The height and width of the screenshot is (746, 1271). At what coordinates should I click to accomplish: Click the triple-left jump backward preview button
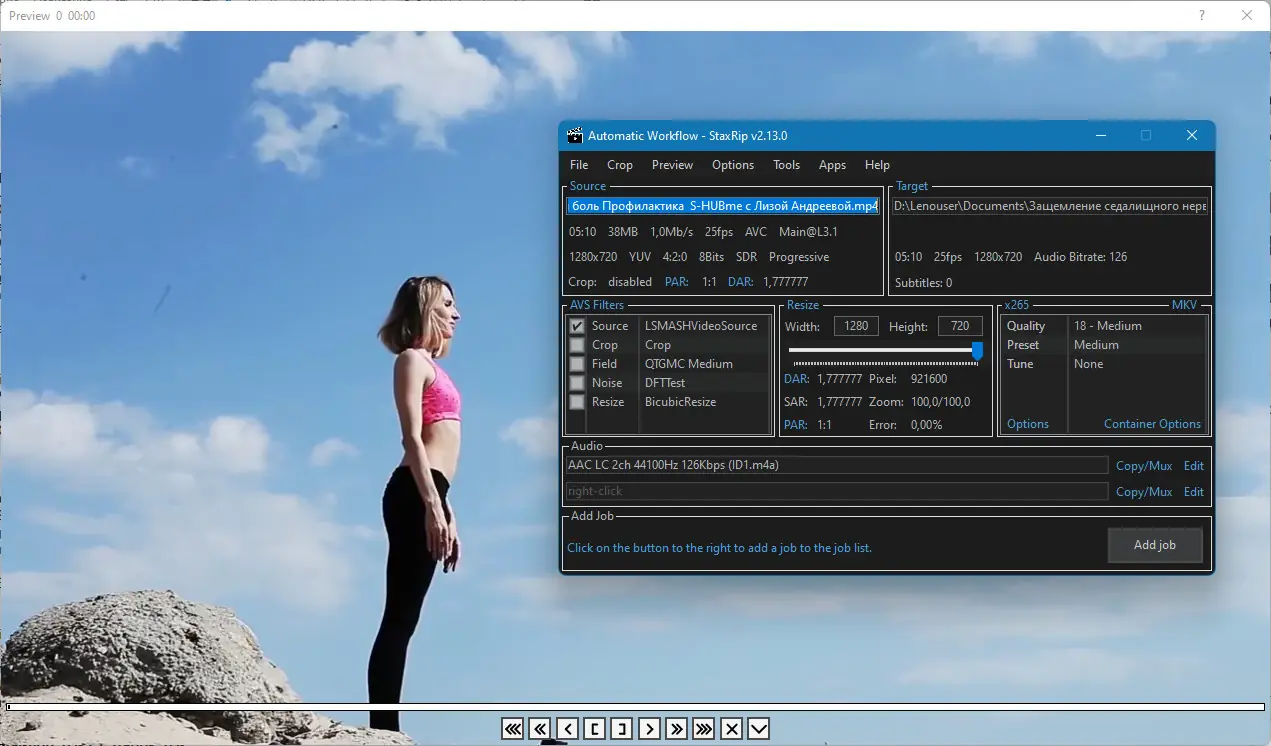(513, 729)
